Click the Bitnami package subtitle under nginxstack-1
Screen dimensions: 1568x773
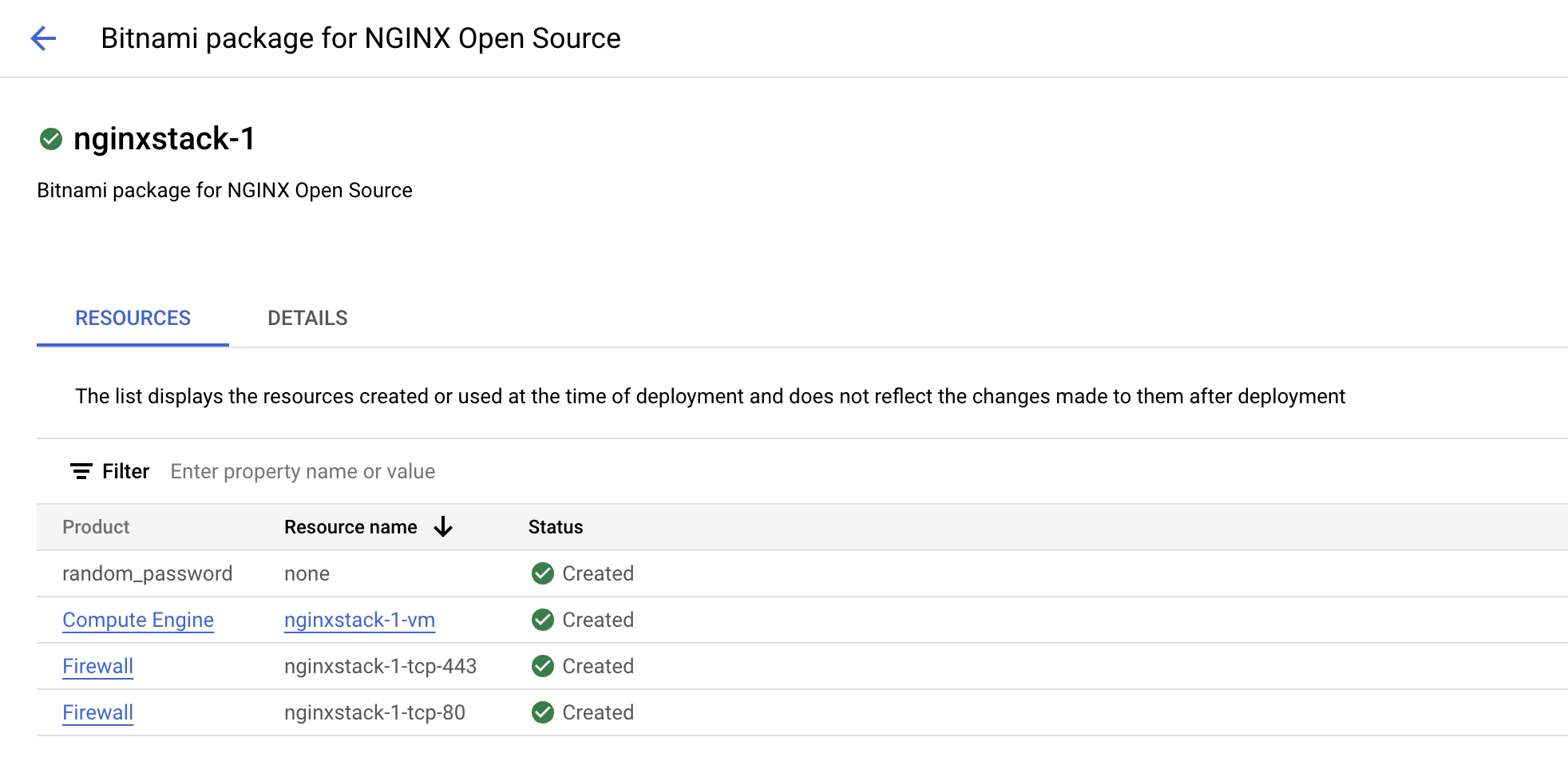(224, 190)
